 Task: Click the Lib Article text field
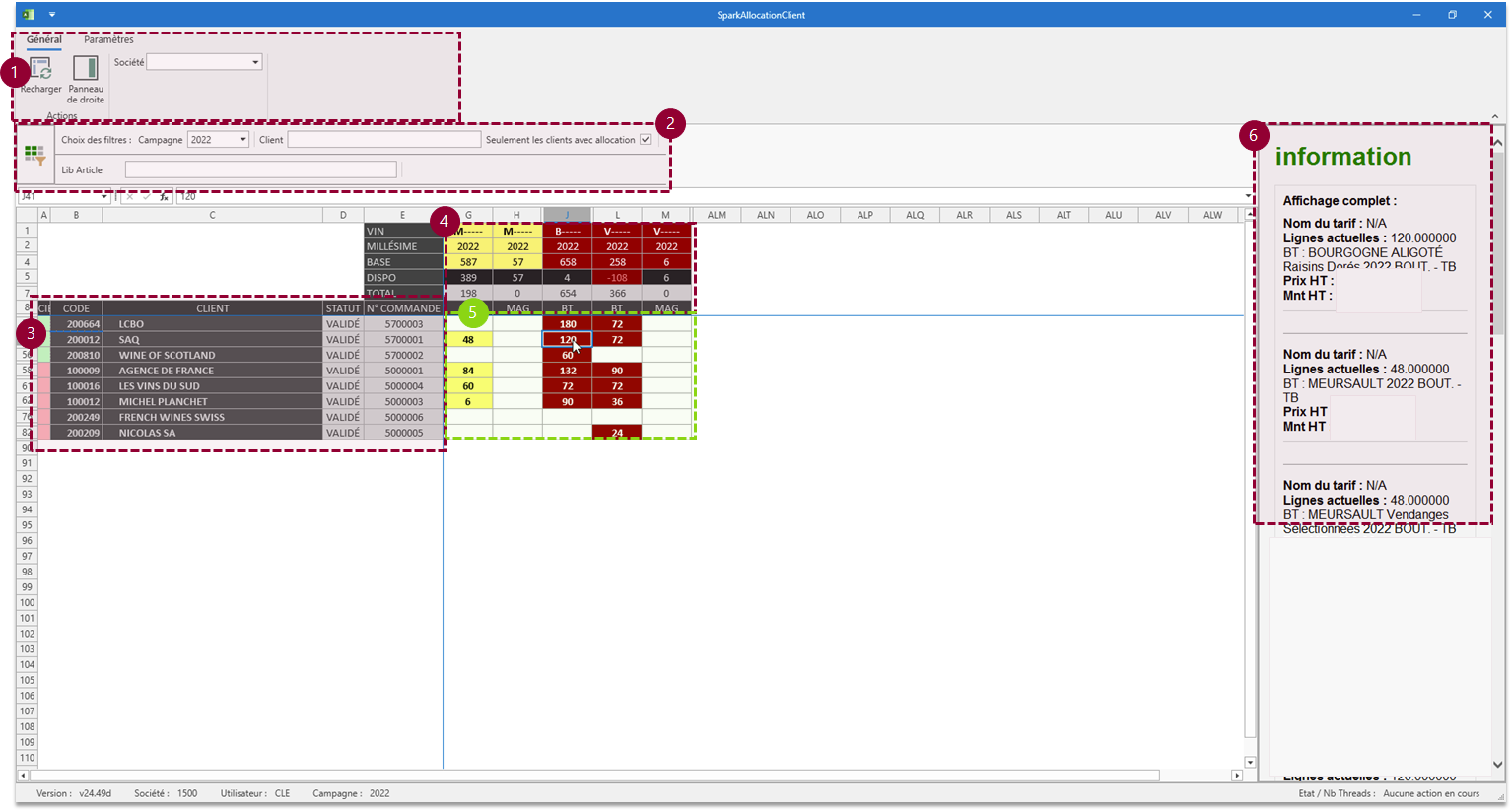260,170
